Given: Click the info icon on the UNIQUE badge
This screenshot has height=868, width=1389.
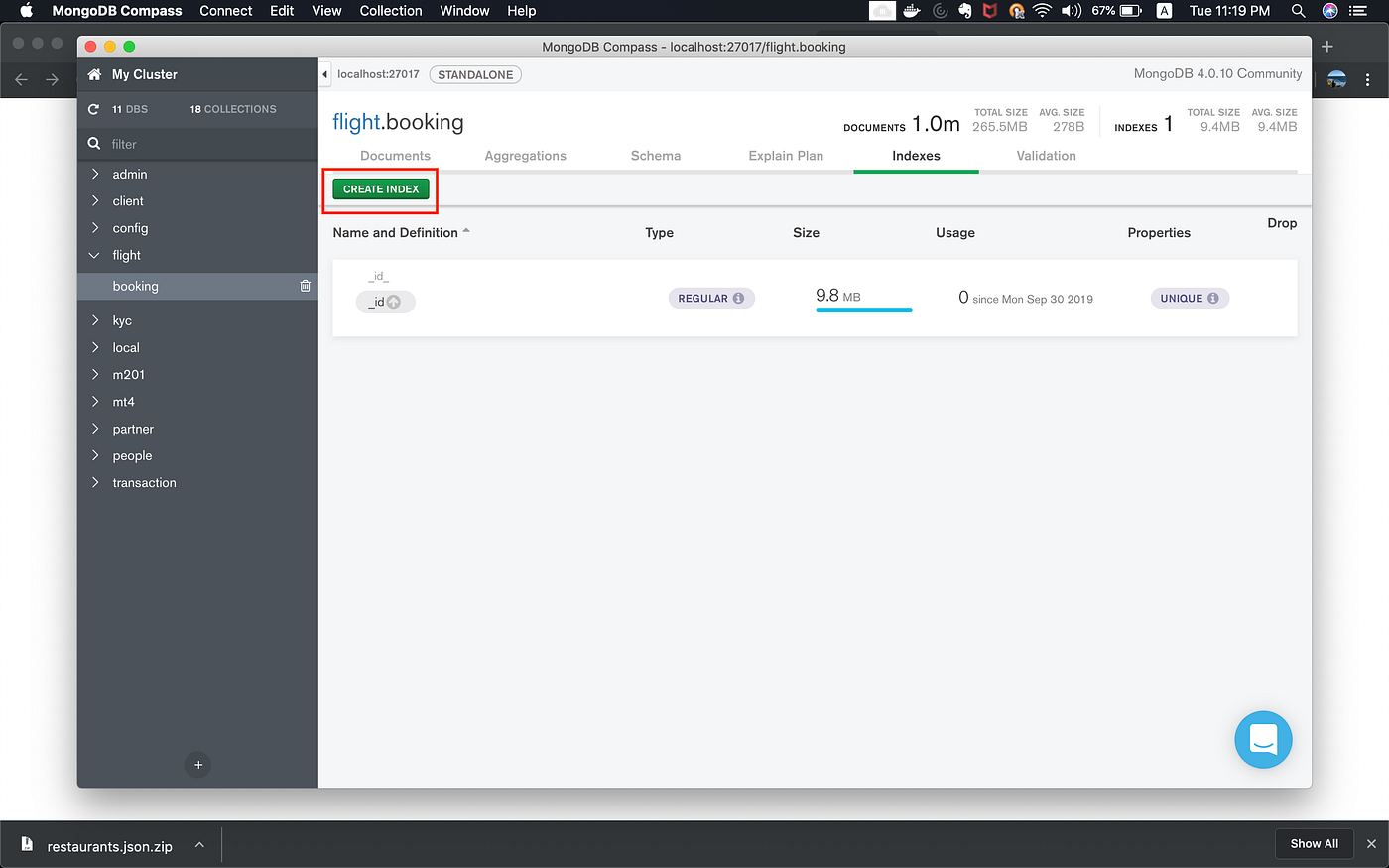Looking at the screenshot, I should [1215, 297].
